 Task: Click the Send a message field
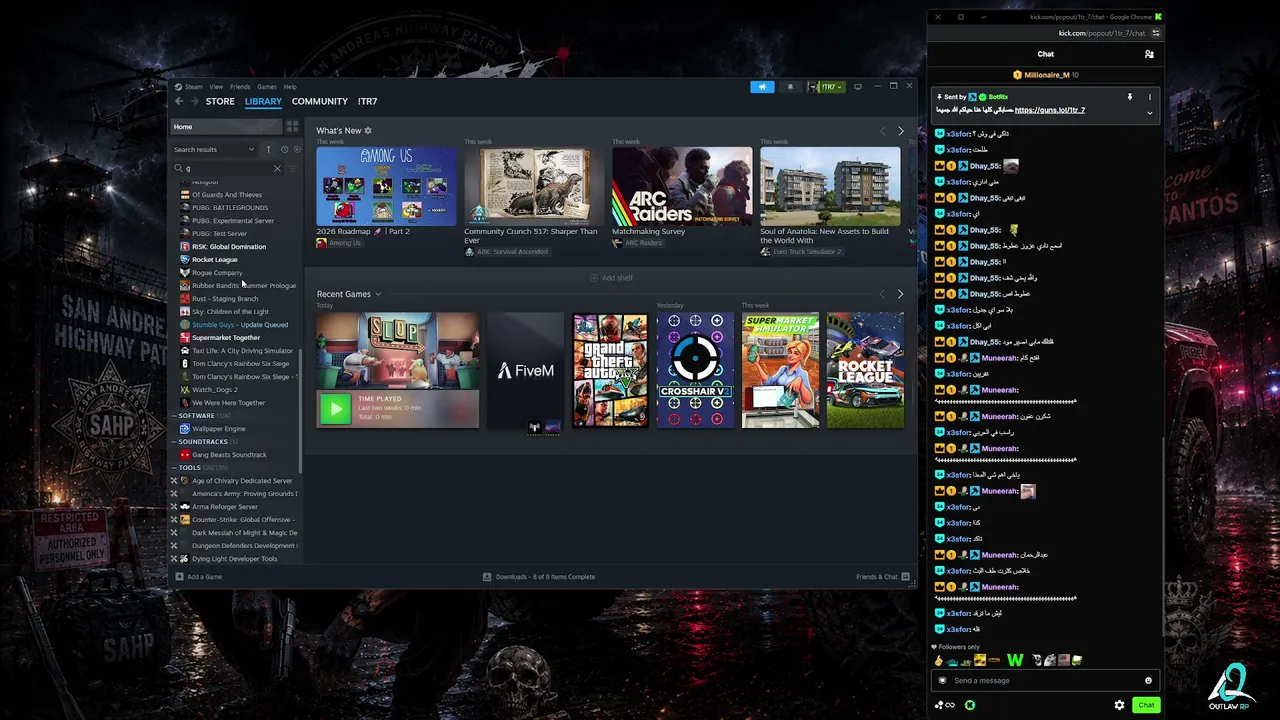[x=1044, y=681]
